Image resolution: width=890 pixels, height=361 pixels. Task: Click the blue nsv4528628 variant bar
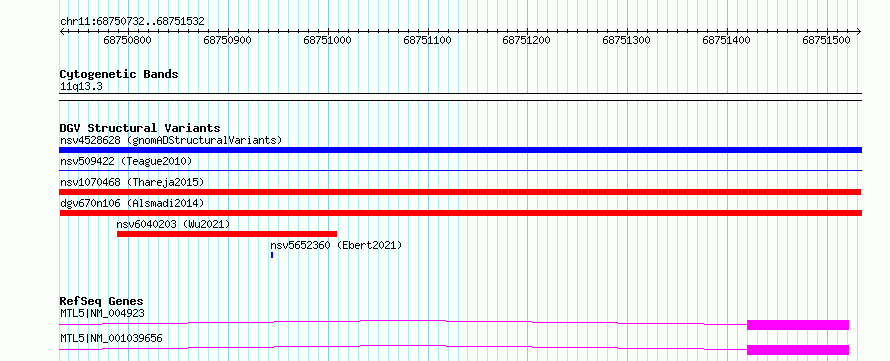point(460,150)
